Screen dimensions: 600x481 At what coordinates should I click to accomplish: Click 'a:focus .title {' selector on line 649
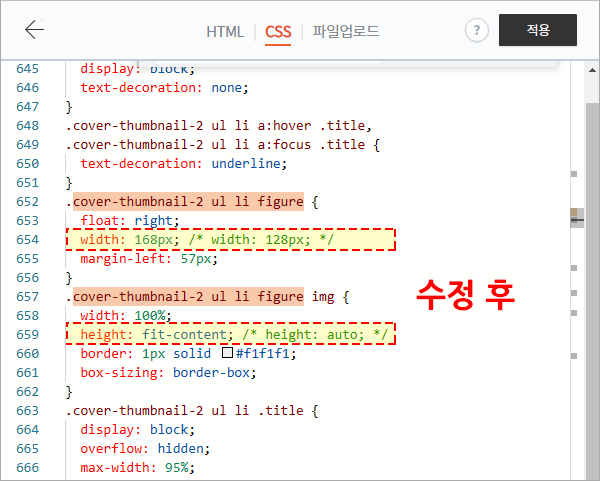(x=318, y=145)
